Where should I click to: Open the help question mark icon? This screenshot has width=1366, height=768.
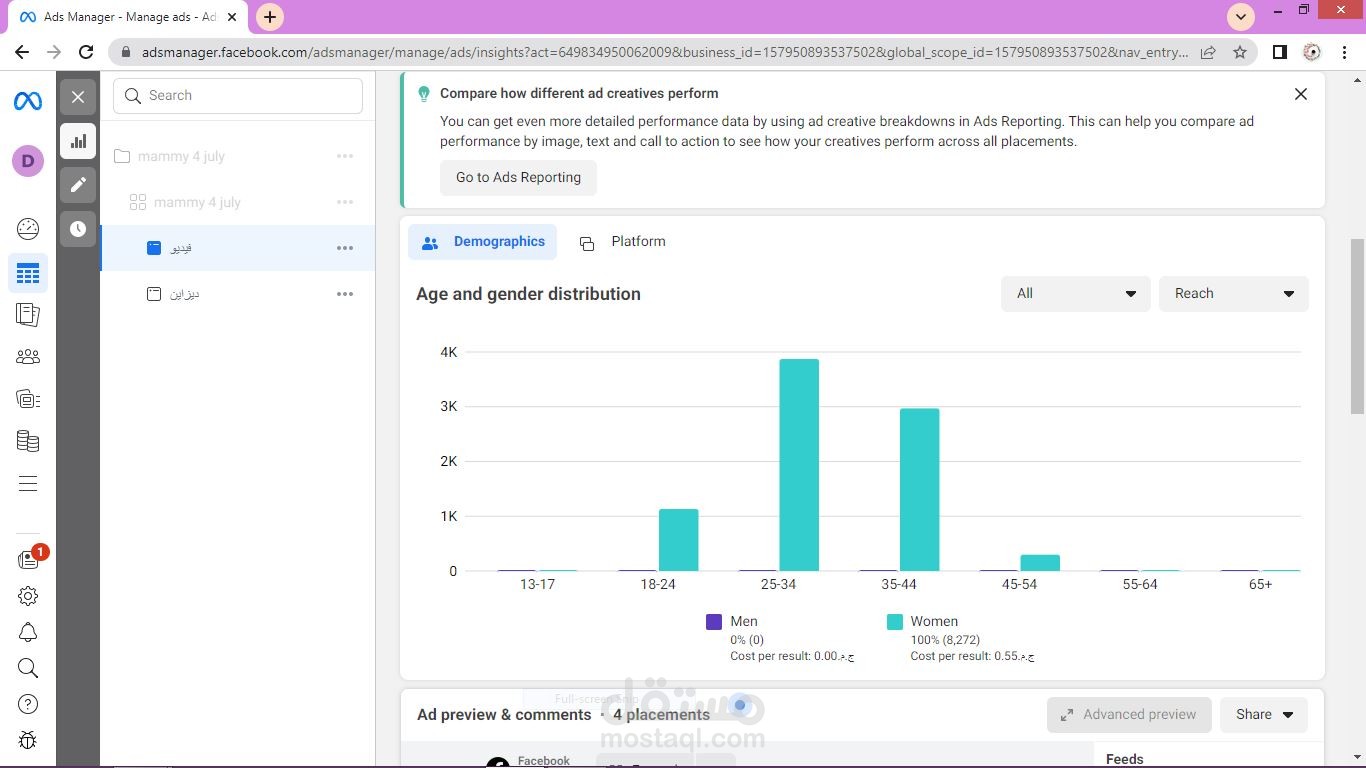point(28,704)
